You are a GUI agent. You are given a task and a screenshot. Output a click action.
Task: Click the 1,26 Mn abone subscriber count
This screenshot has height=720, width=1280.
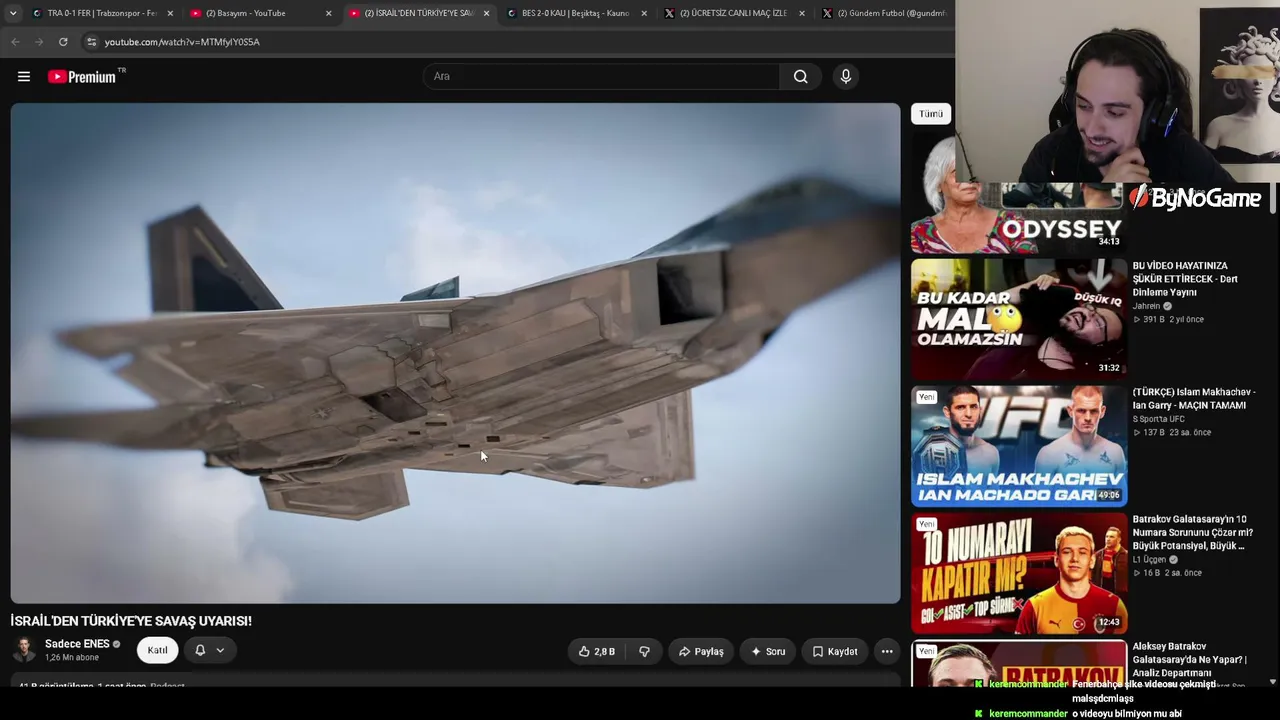tap(72, 658)
